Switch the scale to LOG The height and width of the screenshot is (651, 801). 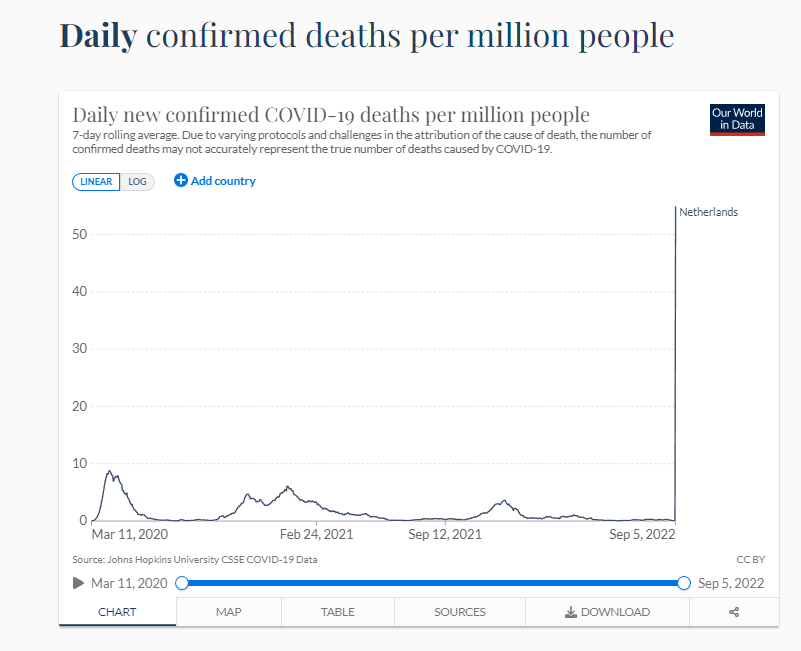(x=137, y=182)
